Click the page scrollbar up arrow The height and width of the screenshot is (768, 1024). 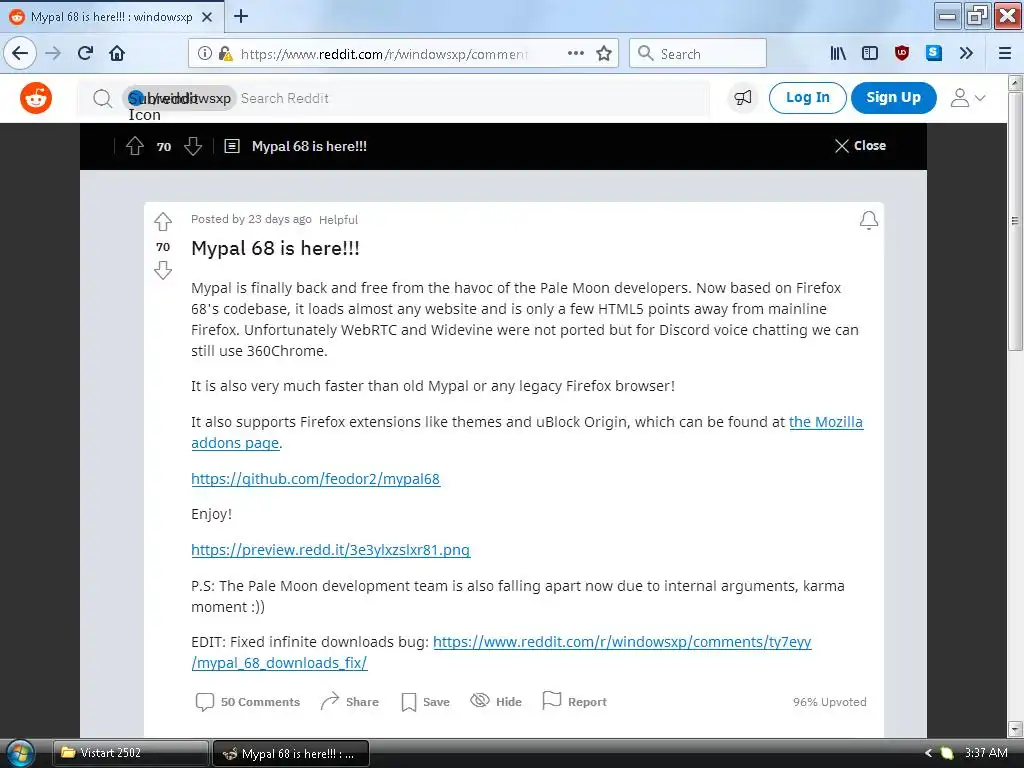click(1015, 82)
